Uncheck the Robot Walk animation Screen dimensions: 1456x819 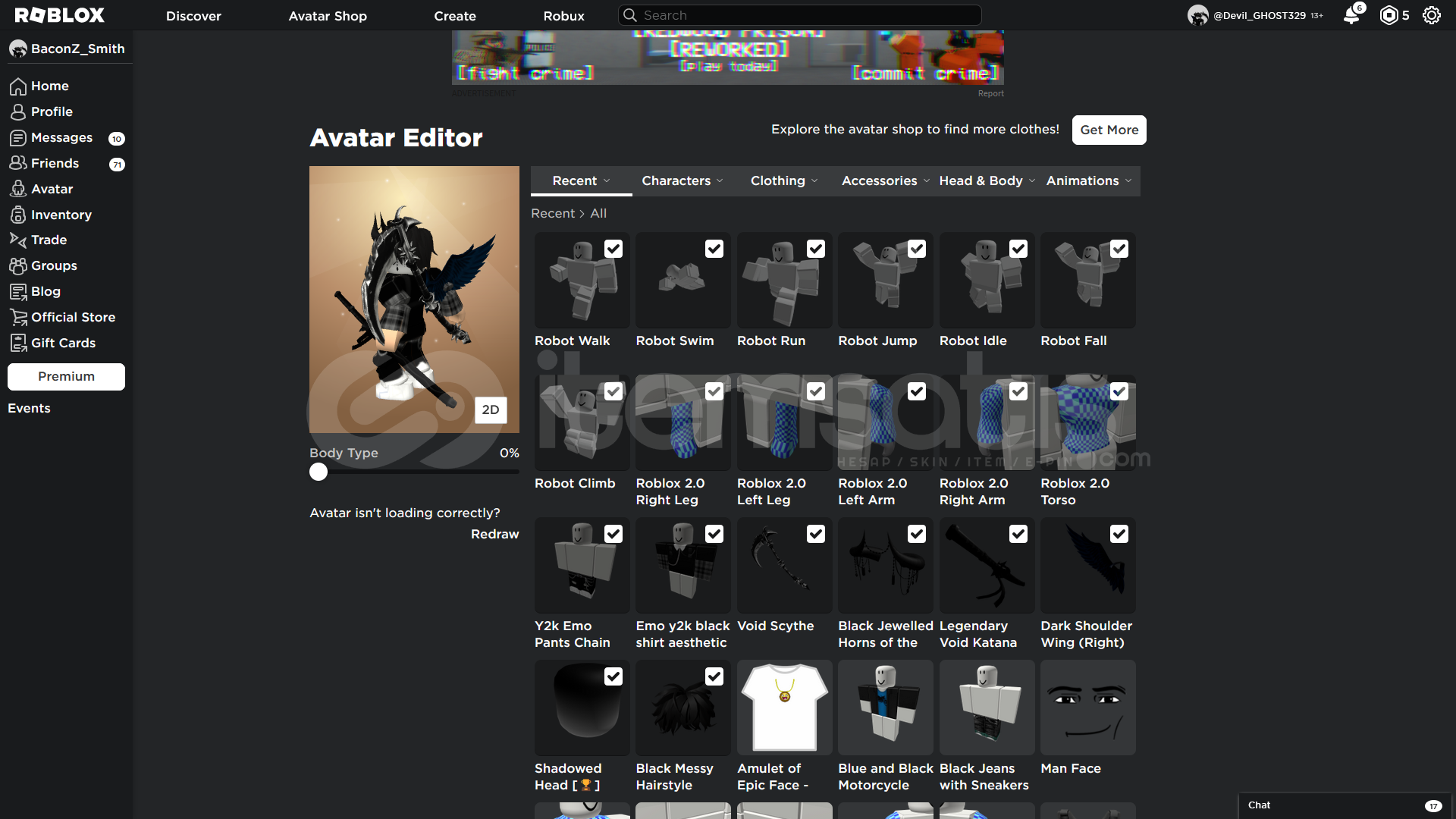click(613, 249)
